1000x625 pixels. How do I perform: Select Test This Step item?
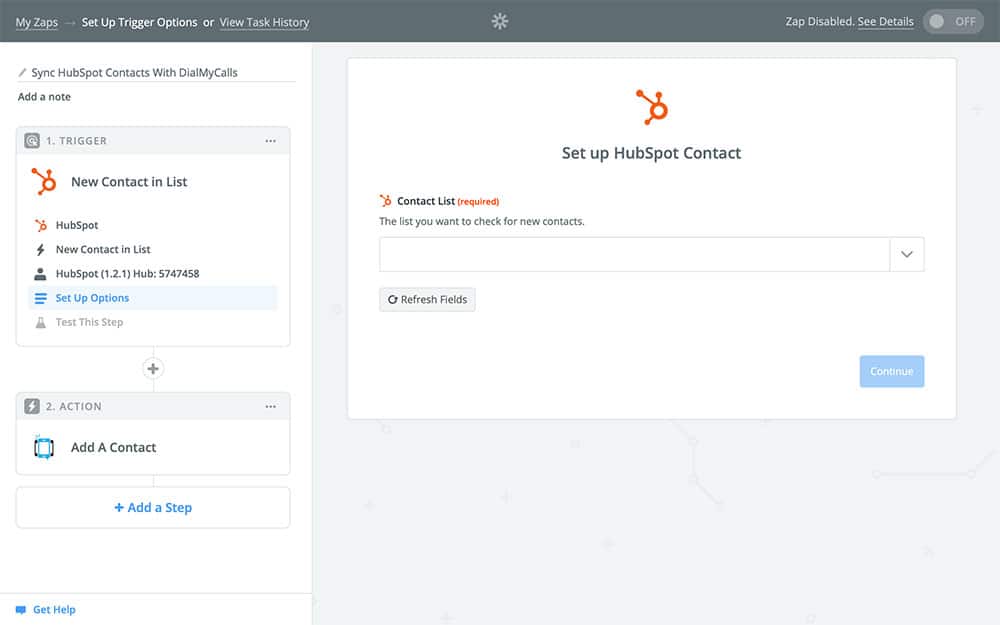click(x=89, y=322)
